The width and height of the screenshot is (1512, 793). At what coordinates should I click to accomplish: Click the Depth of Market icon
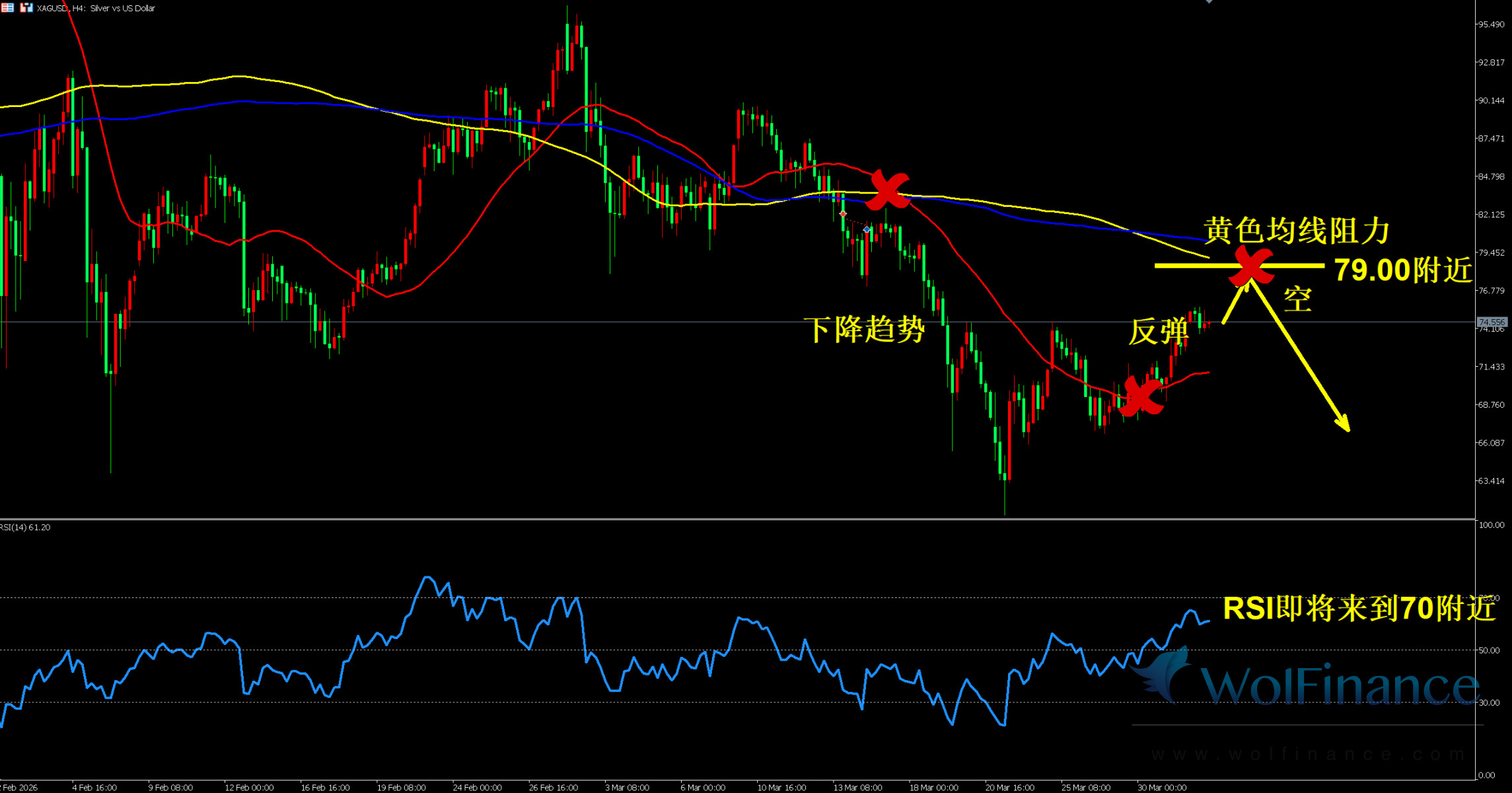click(7, 8)
